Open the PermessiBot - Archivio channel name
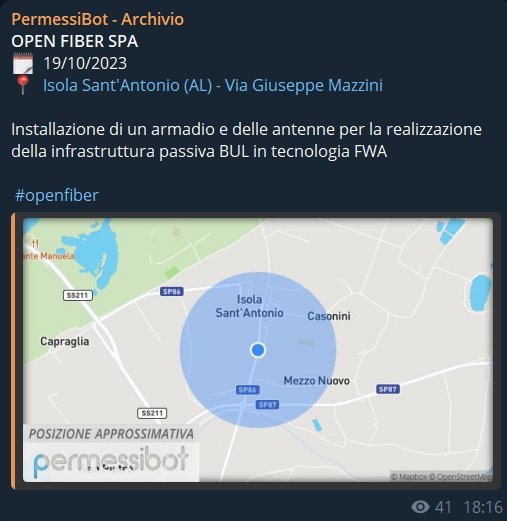Image resolution: width=507 pixels, height=521 pixels. point(98,19)
